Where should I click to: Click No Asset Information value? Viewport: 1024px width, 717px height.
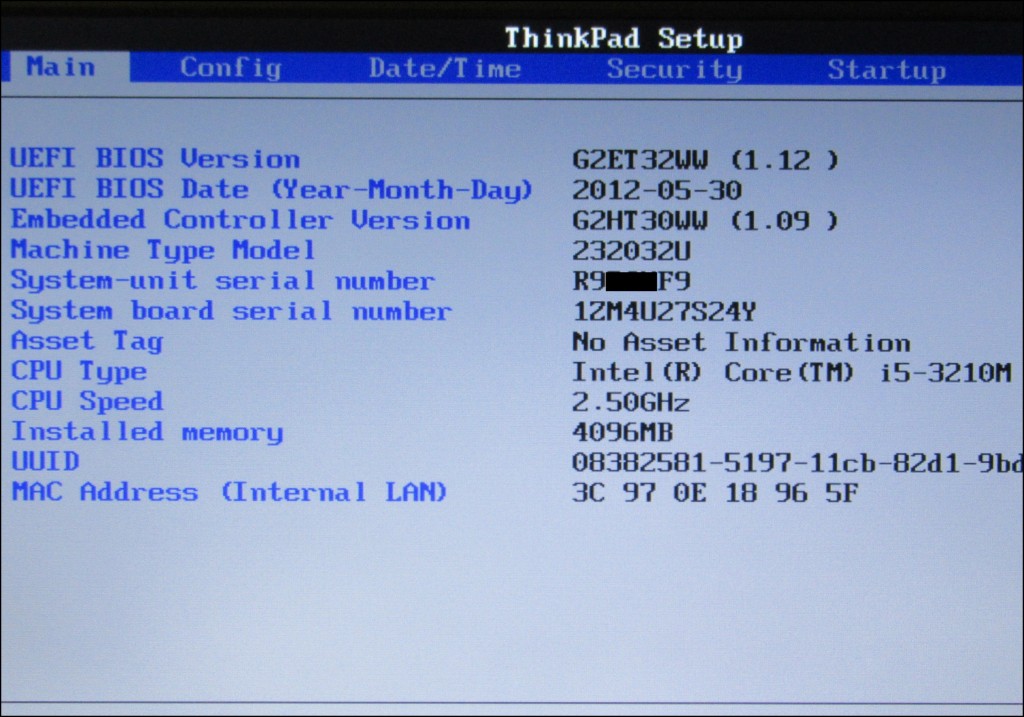pyautogui.click(x=741, y=342)
